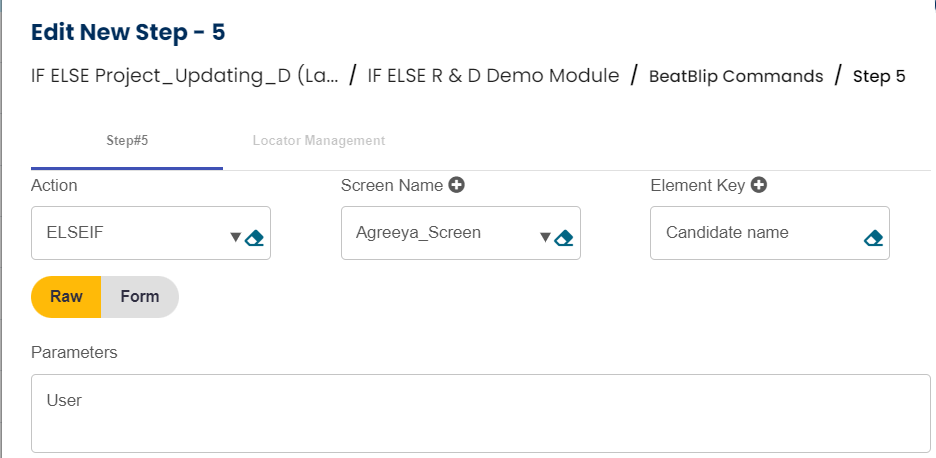Erase the Element Key value
Screen dimensions: 936x458
pyautogui.click(x=873, y=237)
